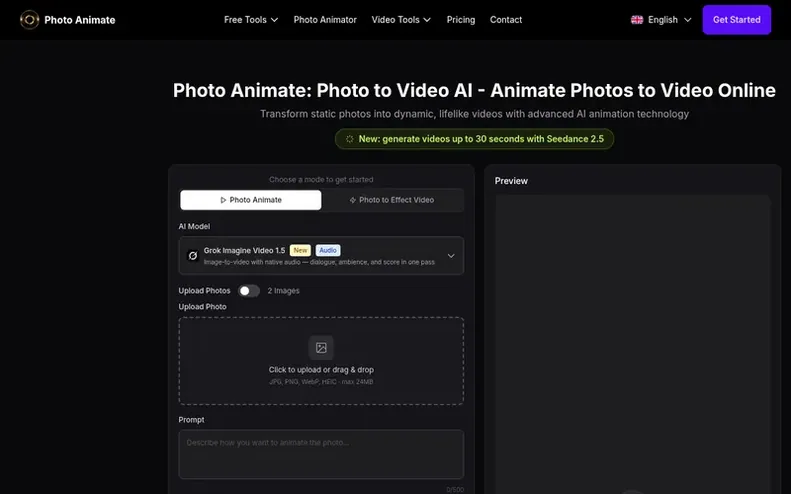Click the Grok model logo icon

193,256
